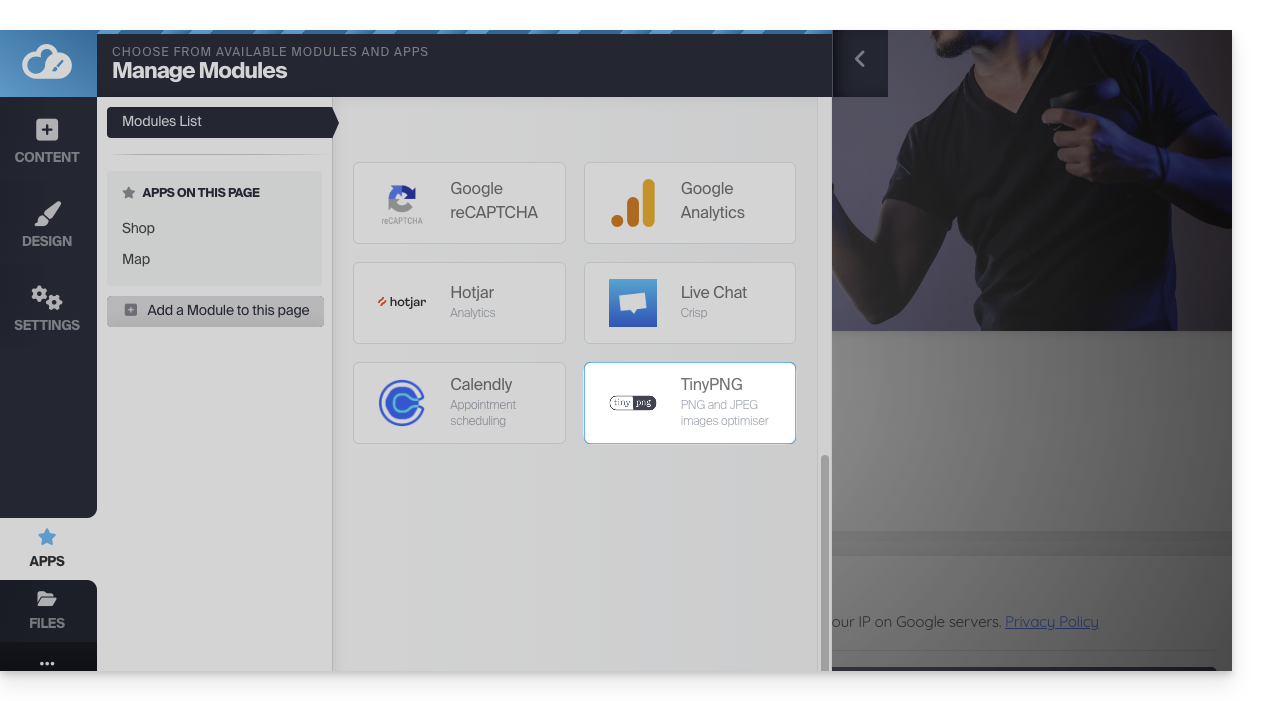
Task: Click Add a Module to this page
Action: [216, 311]
